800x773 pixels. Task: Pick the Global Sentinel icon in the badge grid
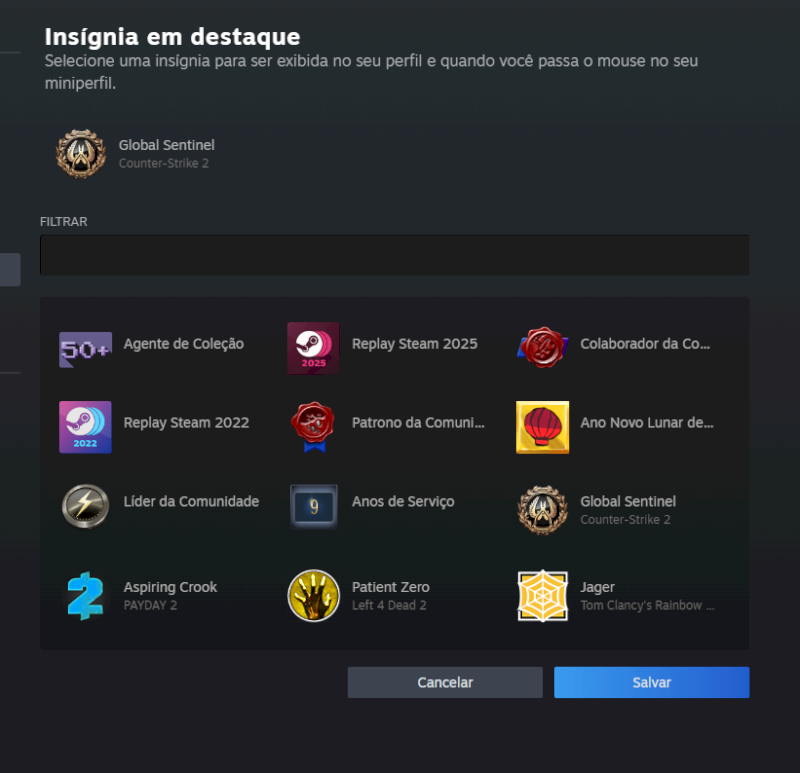click(x=542, y=510)
